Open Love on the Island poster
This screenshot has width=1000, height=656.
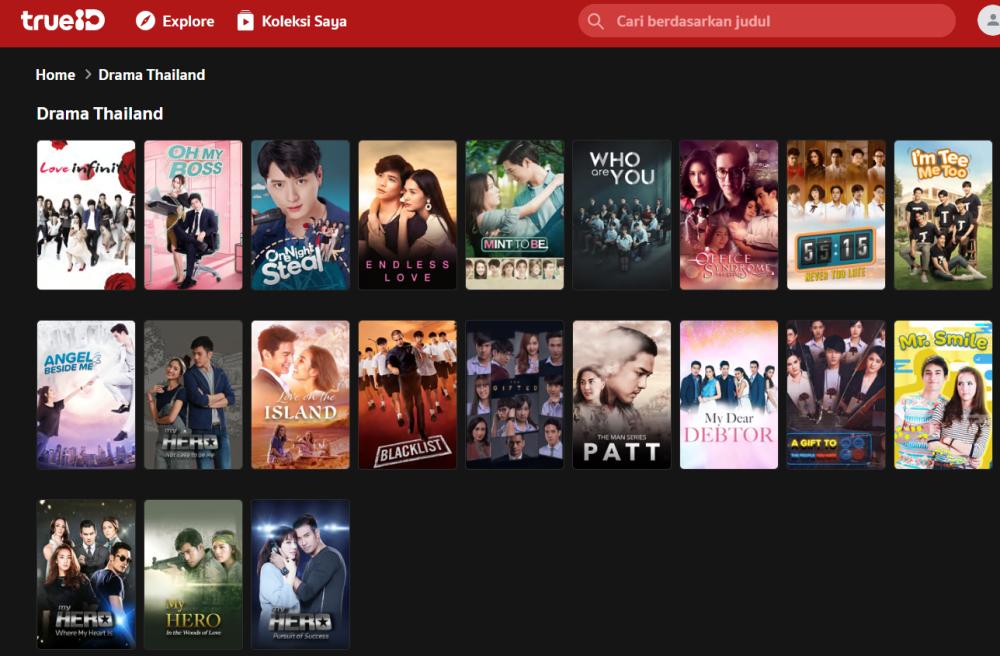tap(300, 395)
